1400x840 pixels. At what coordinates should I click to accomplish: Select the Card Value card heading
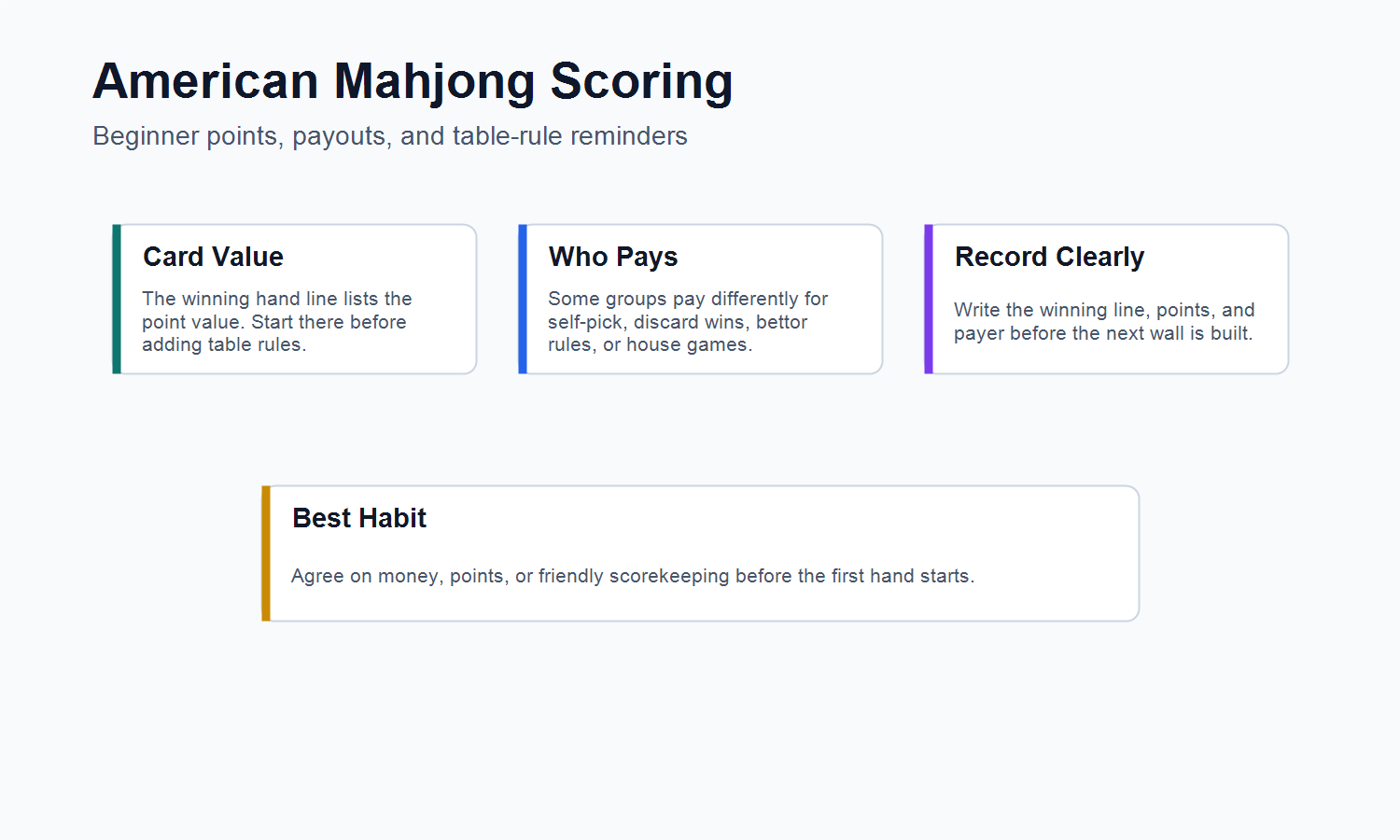pos(213,257)
